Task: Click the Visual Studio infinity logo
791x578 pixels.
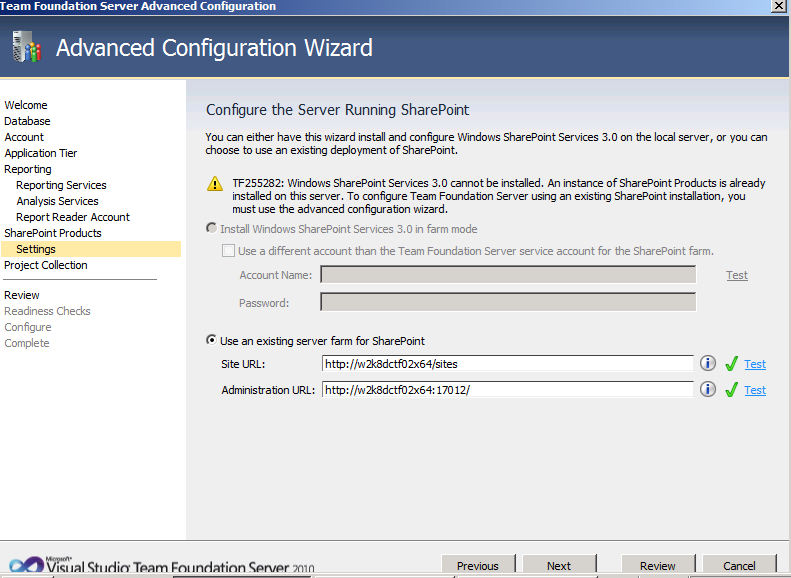Action: (27, 565)
